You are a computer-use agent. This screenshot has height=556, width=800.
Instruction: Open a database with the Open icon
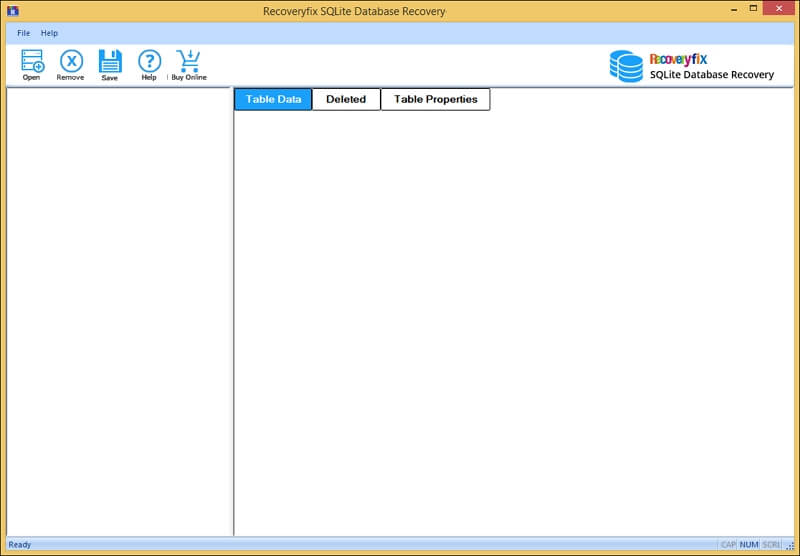[x=32, y=65]
